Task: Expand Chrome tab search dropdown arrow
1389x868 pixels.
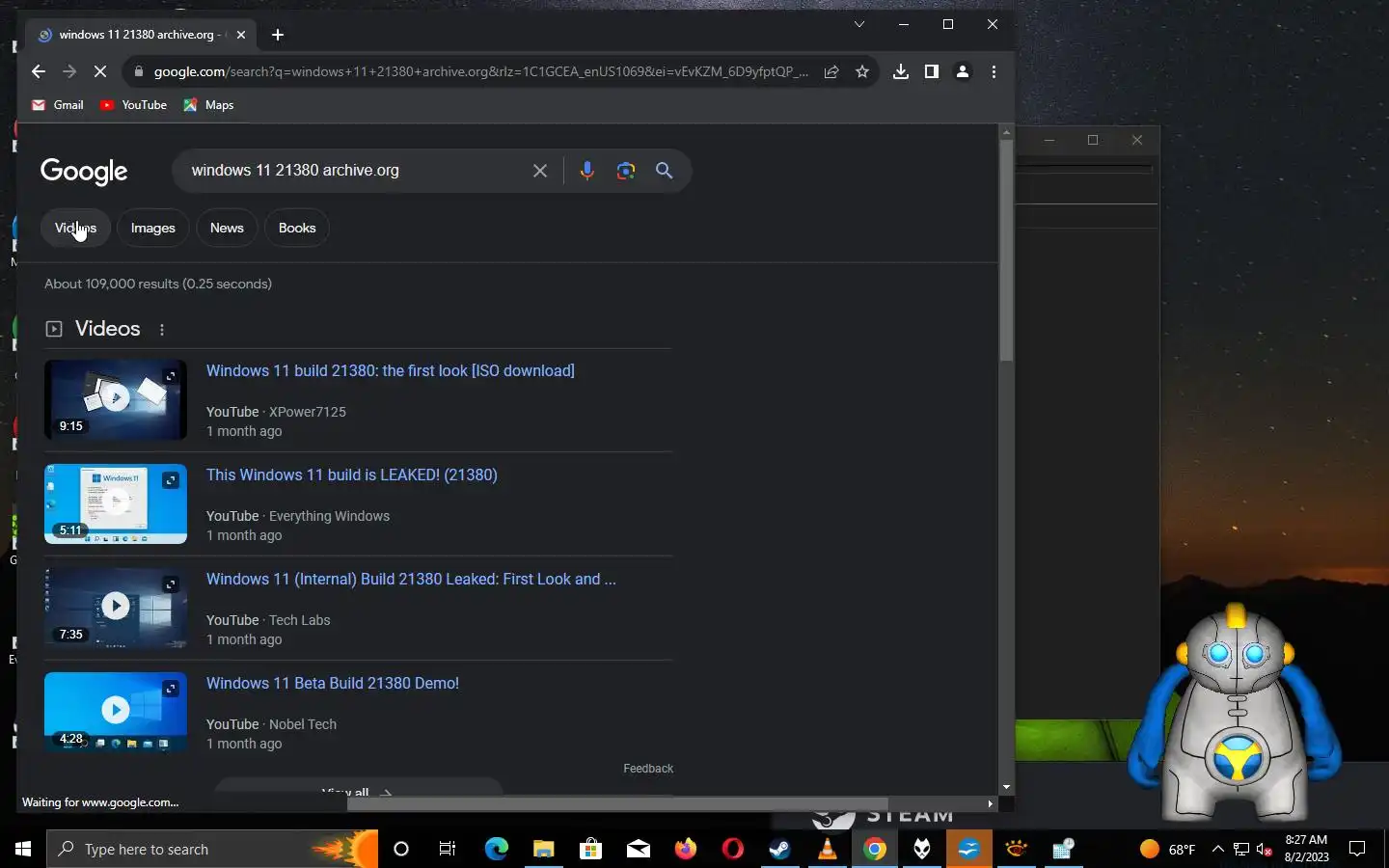Action: pos(859,24)
